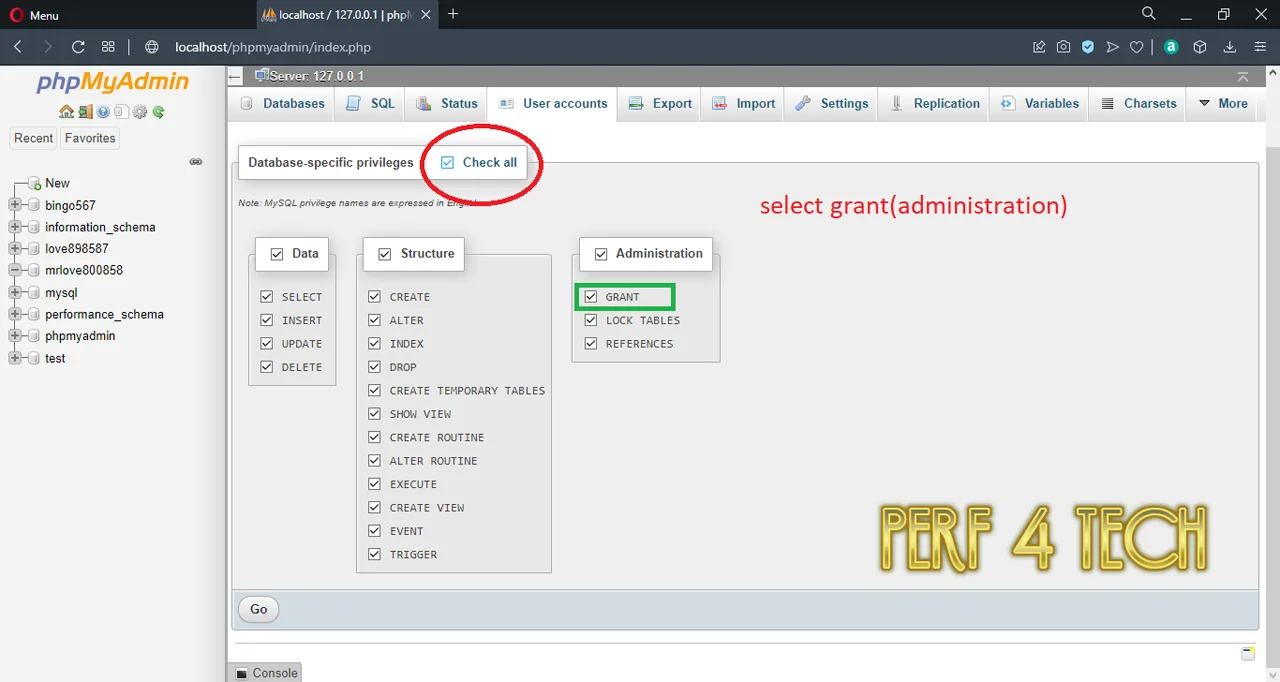Screen dimensions: 1280x682
Task: Expand the phpmyadmin database node
Action: pyautogui.click(x=15, y=336)
